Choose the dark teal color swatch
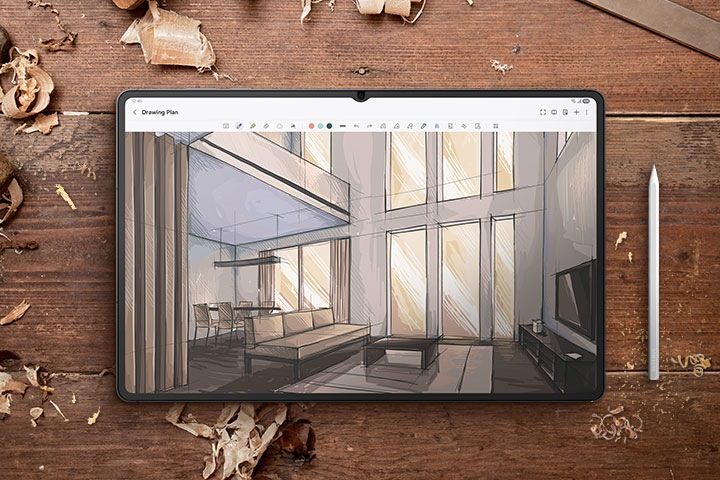 329,126
